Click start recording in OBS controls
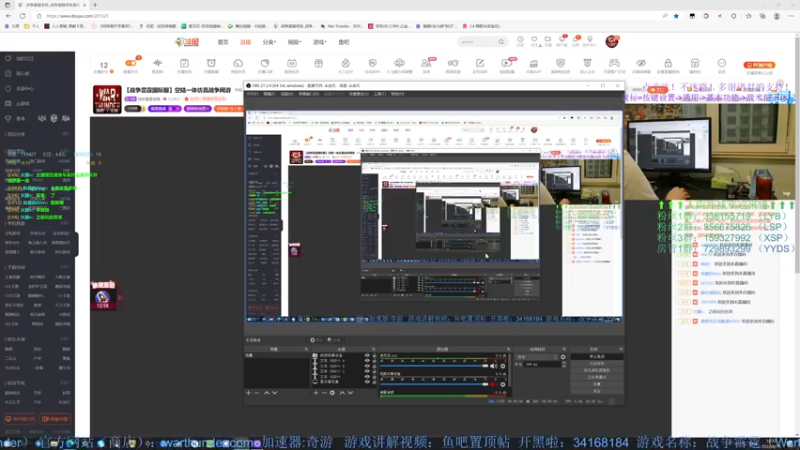This screenshot has width=800, height=450. (596, 363)
